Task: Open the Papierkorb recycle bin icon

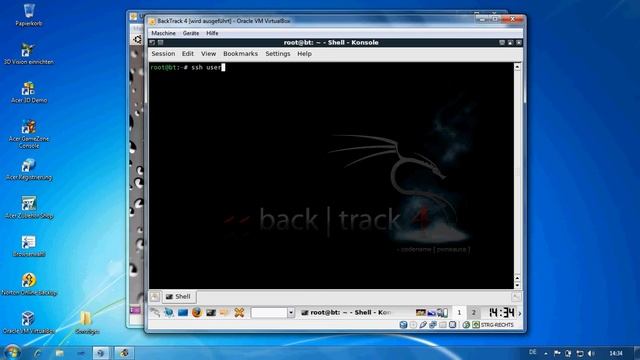Action: [29, 15]
